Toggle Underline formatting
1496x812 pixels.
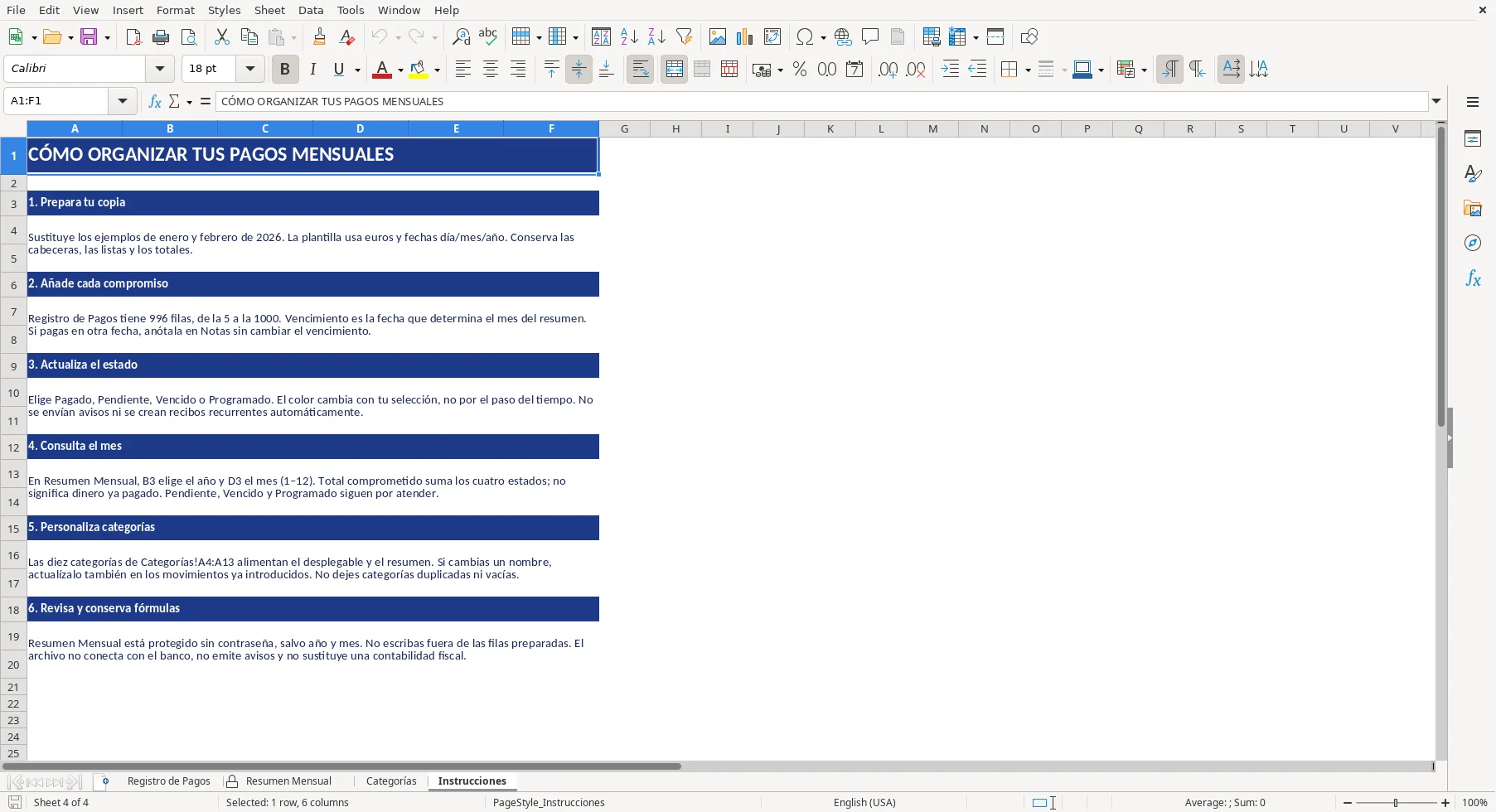pos(338,70)
